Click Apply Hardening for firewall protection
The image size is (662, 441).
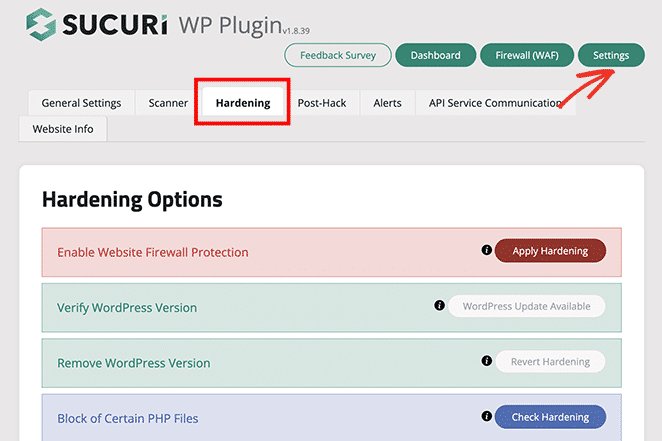pos(550,251)
